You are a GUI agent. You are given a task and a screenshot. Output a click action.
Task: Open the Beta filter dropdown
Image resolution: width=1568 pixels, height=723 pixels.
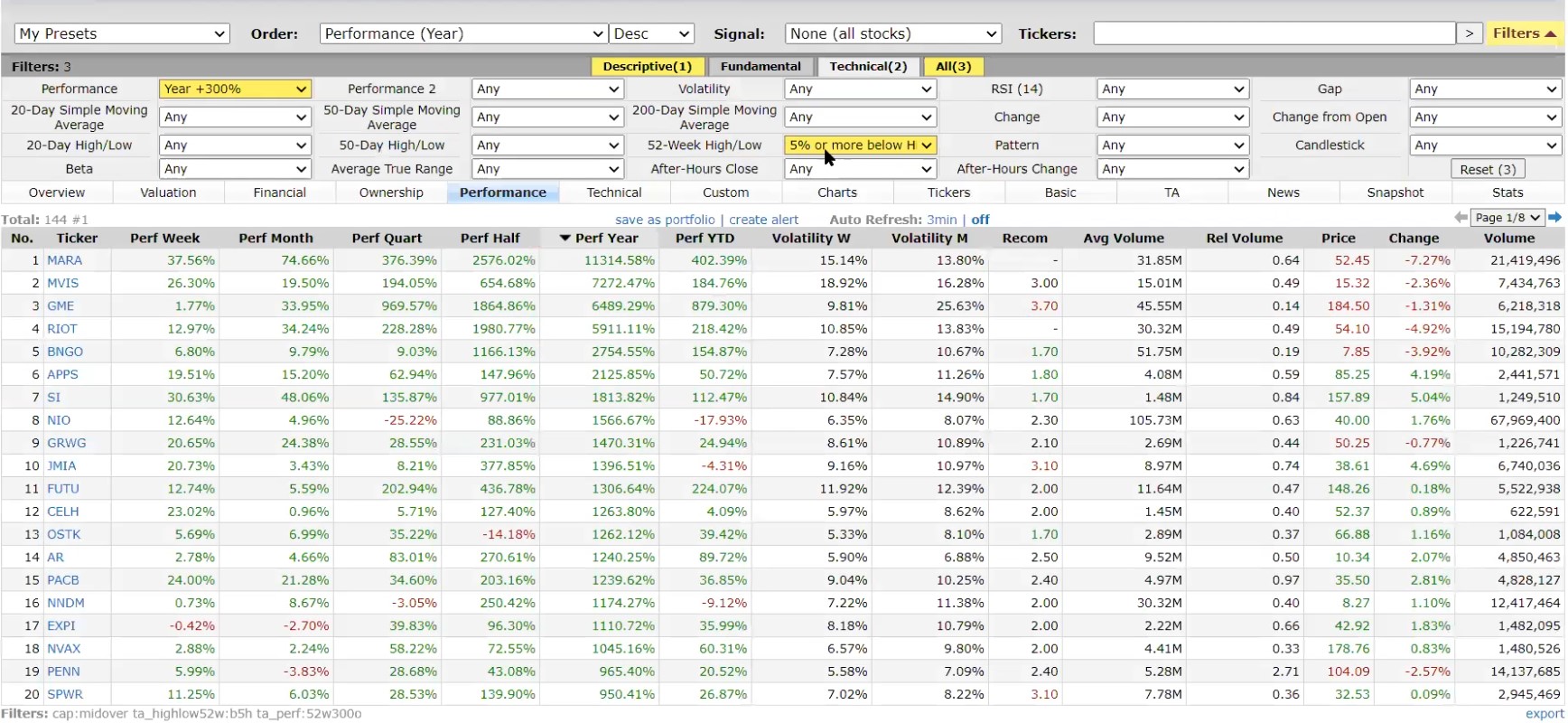235,169
